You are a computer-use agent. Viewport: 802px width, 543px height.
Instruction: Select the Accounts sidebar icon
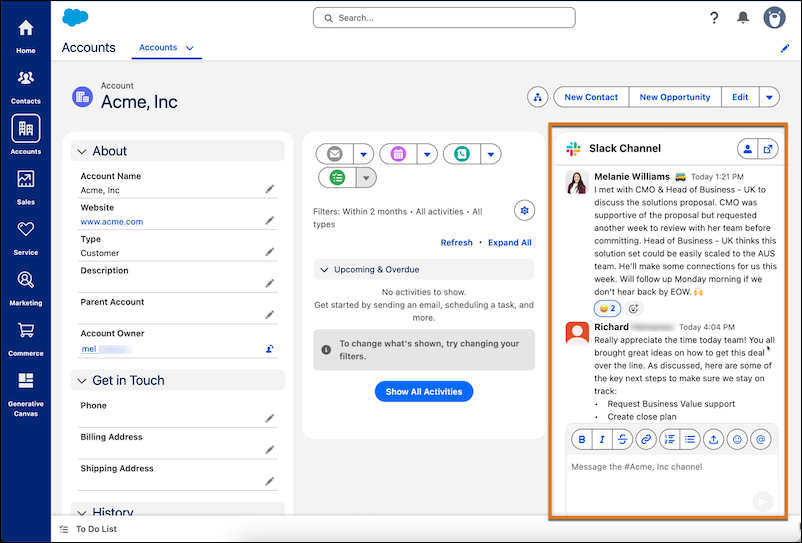click(26, 128)
